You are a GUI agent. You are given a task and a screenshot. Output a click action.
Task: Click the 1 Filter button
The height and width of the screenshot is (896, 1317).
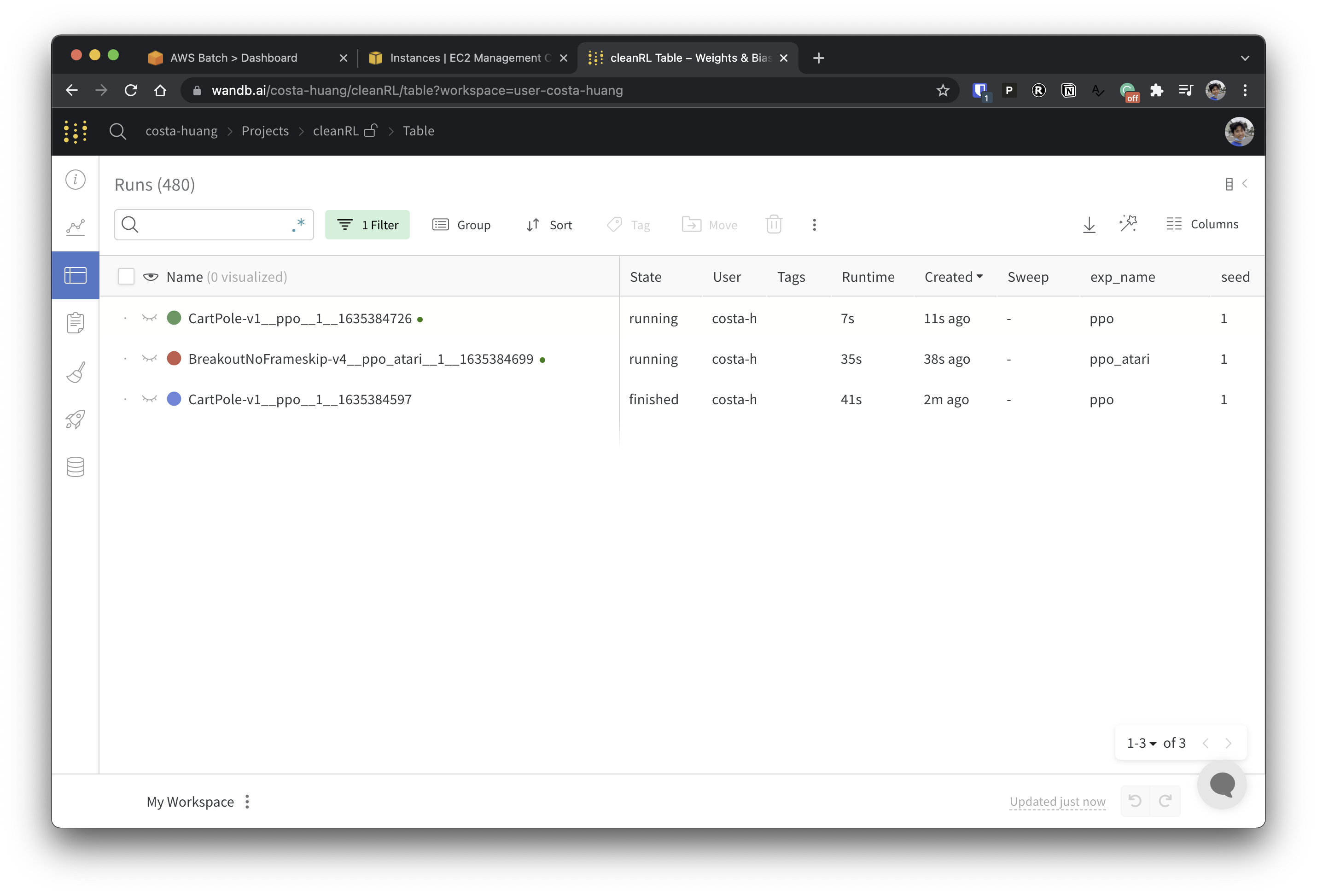click(x=367, y=225)
